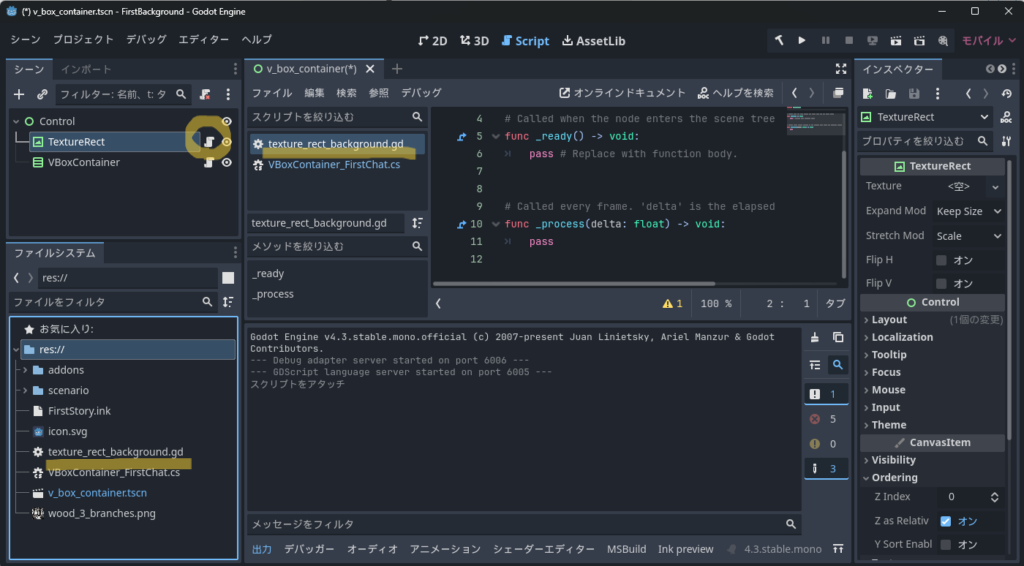Toggle Control node visibility eye
Image resolution: width=1024 pixels, height=566 pixels.
[x=227, y=121]
